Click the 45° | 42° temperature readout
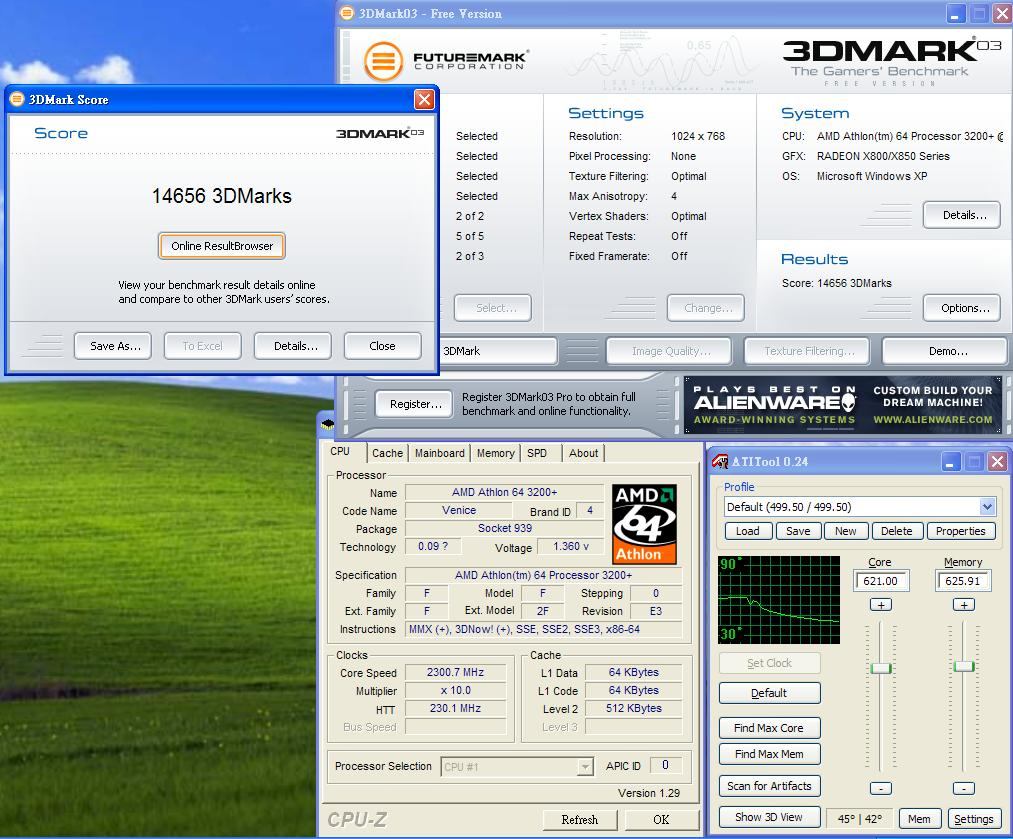Screen dimensions: 1013x839 click(860, 818)
